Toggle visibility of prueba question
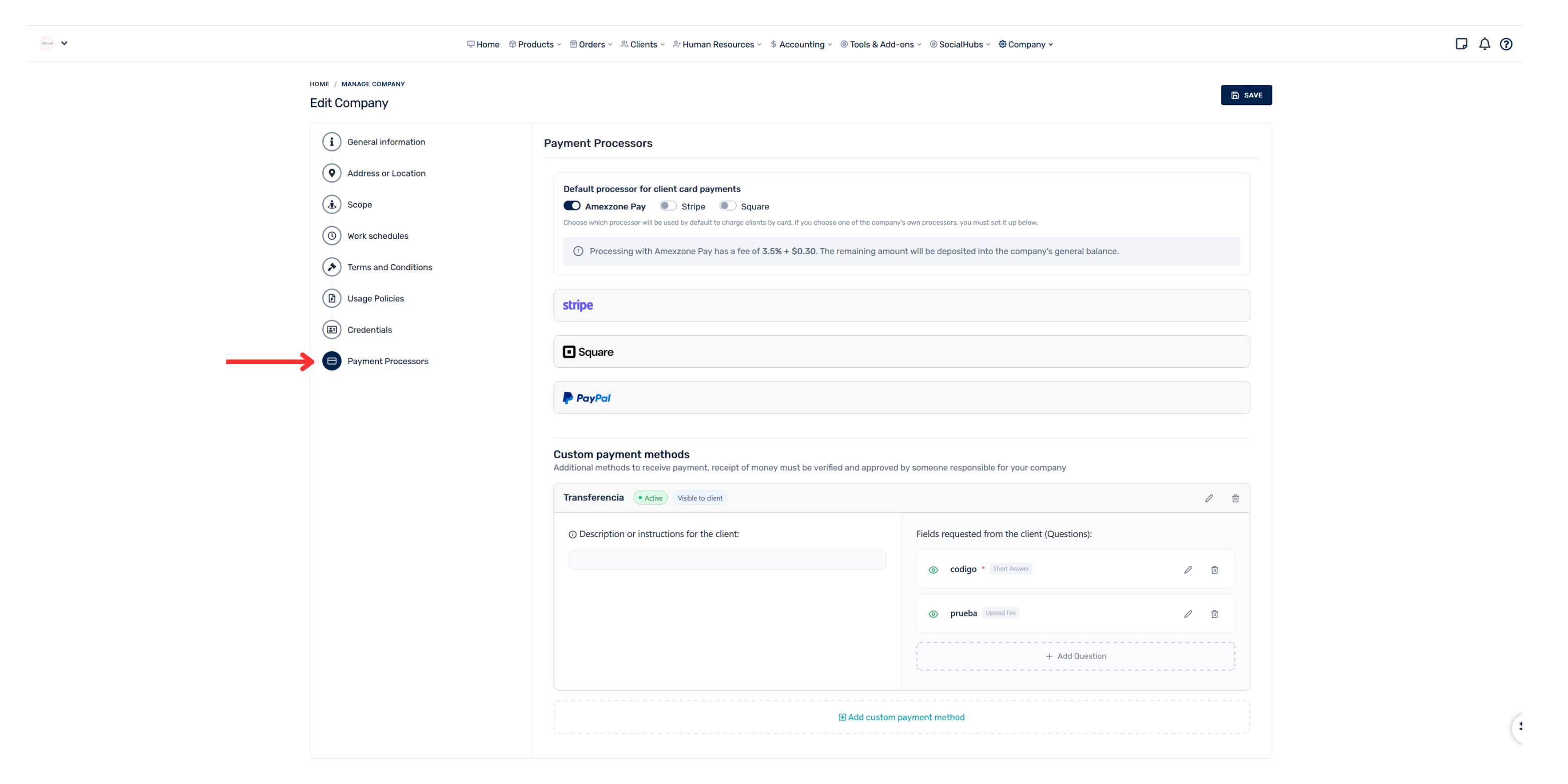The width and height of the screenshot is (1568, 784). (933, 613)
